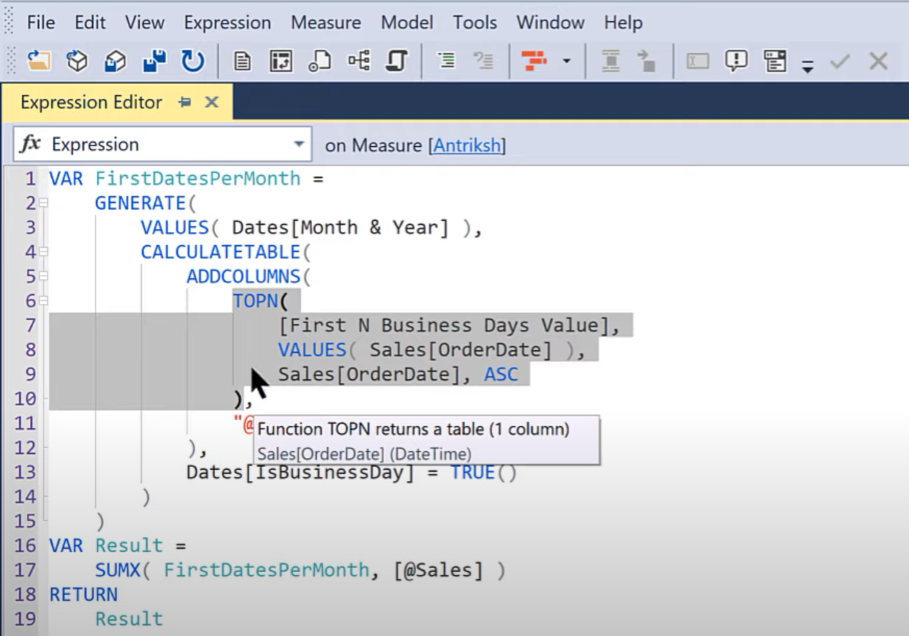
Task: Click the cancel changes X icon
Action: point(878,61)
